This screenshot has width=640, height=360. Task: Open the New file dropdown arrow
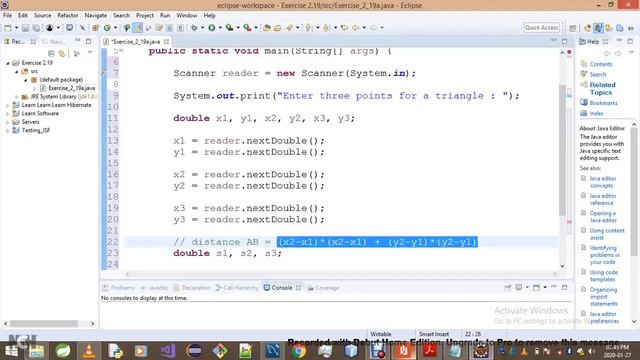tap(16, 28)
